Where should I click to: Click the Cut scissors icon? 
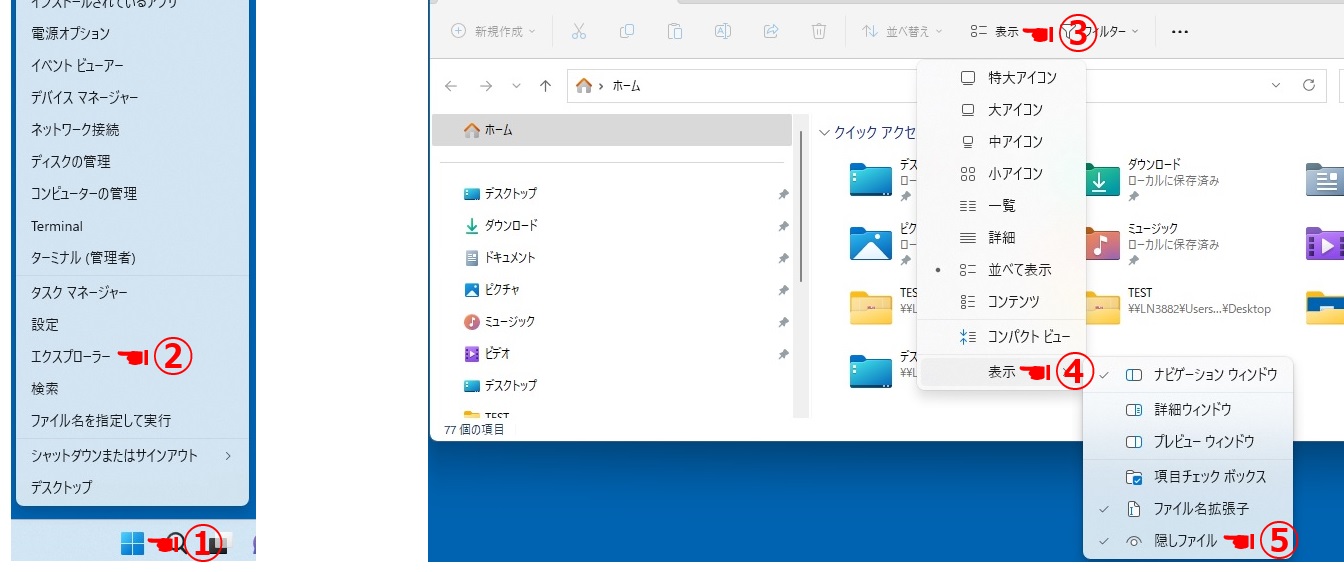(x=579, y=31)
